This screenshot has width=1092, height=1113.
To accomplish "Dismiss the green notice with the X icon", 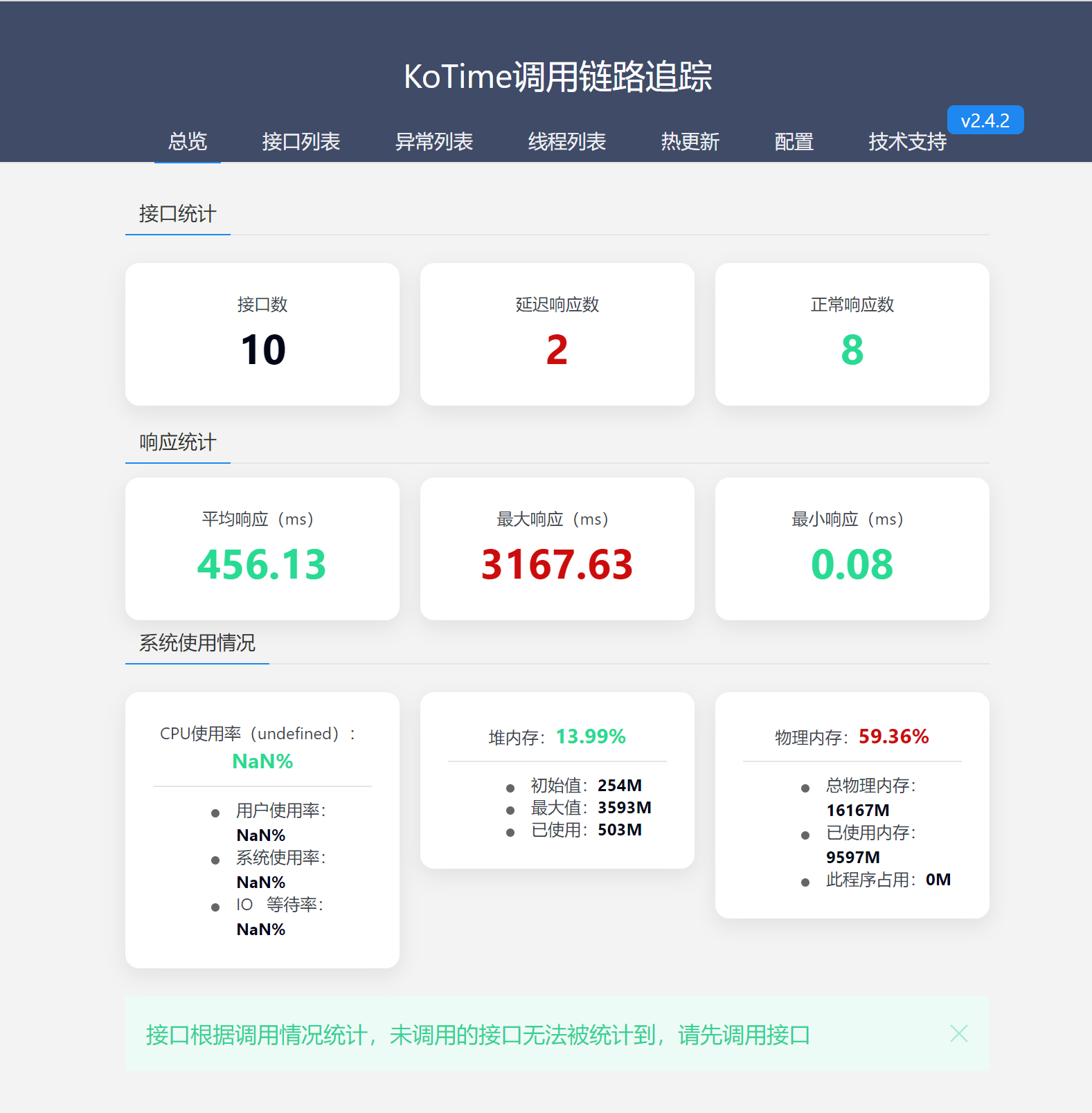I will (x=959, y=1033).
